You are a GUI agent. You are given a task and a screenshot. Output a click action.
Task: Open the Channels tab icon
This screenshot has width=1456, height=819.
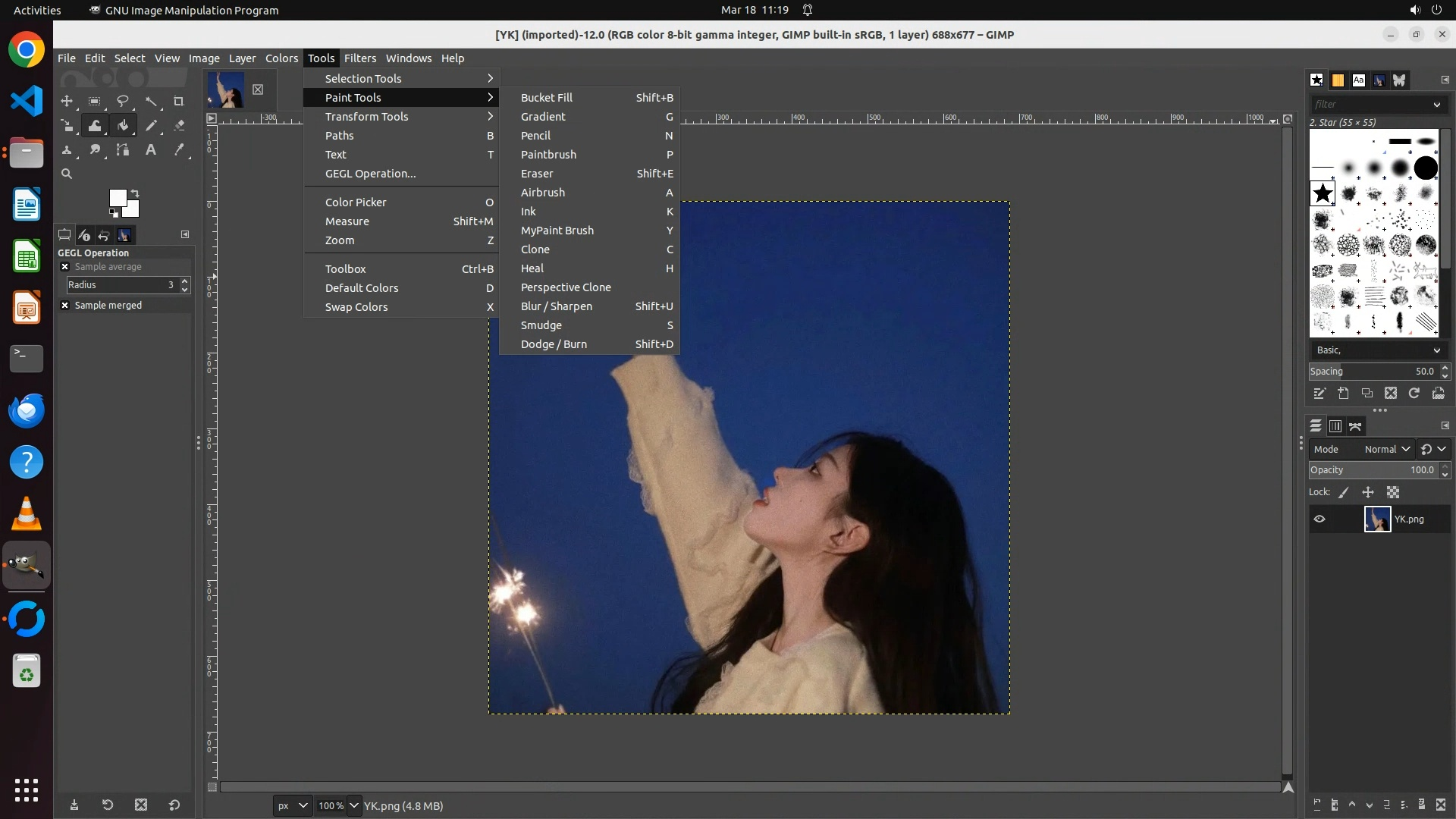(1335, 426)
